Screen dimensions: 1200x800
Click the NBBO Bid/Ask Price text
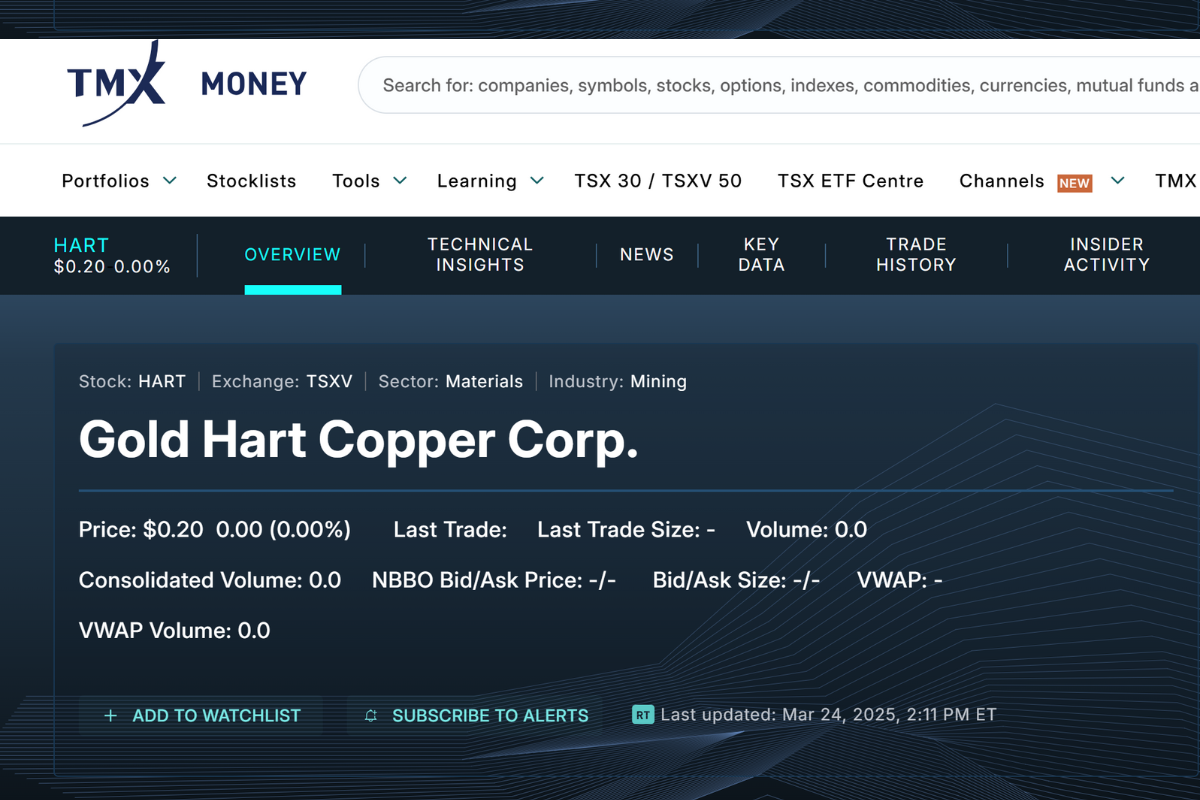(x=494, y=580)
